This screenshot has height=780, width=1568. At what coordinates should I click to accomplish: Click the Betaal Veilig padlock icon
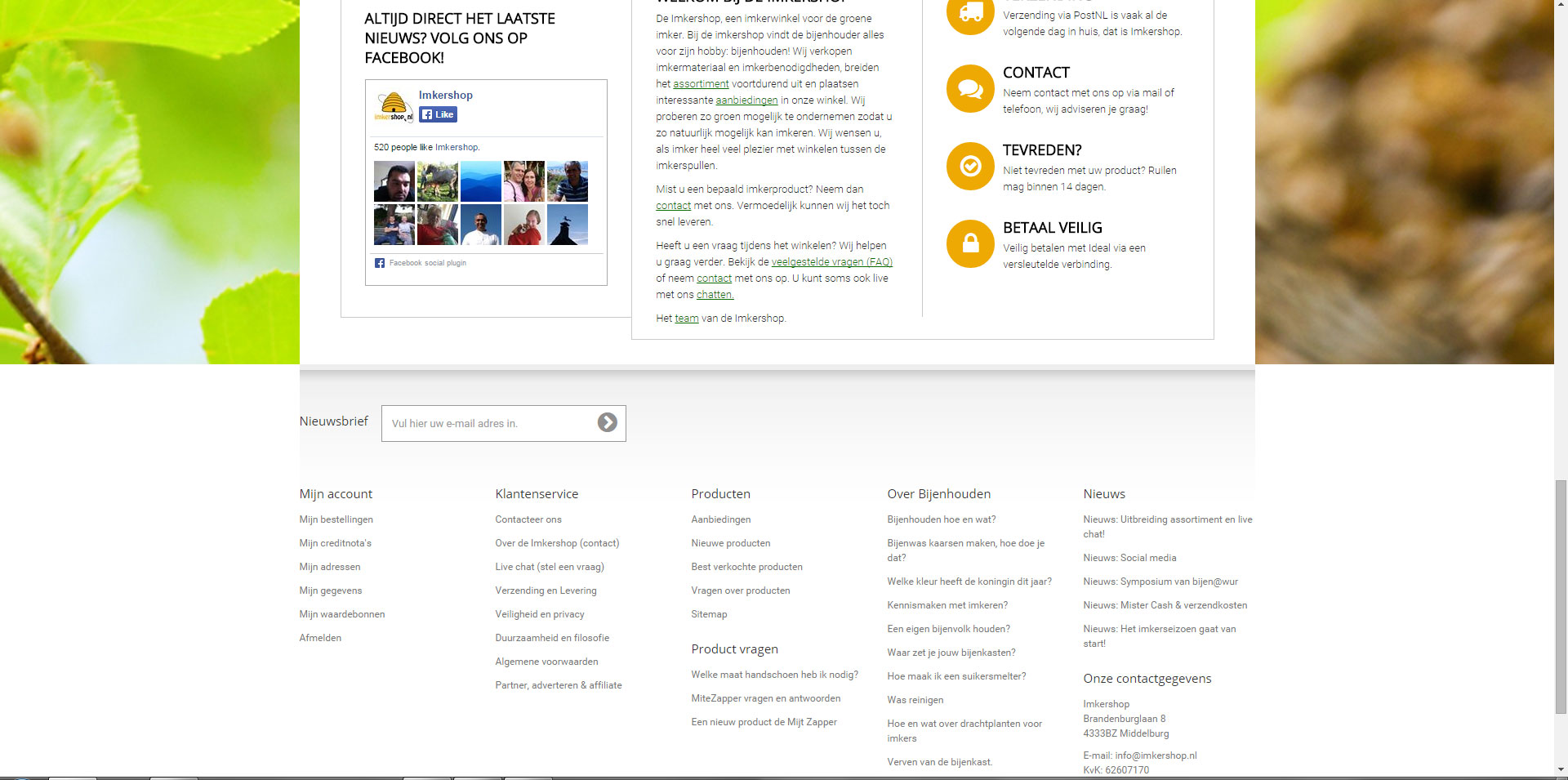pos(970,243)
